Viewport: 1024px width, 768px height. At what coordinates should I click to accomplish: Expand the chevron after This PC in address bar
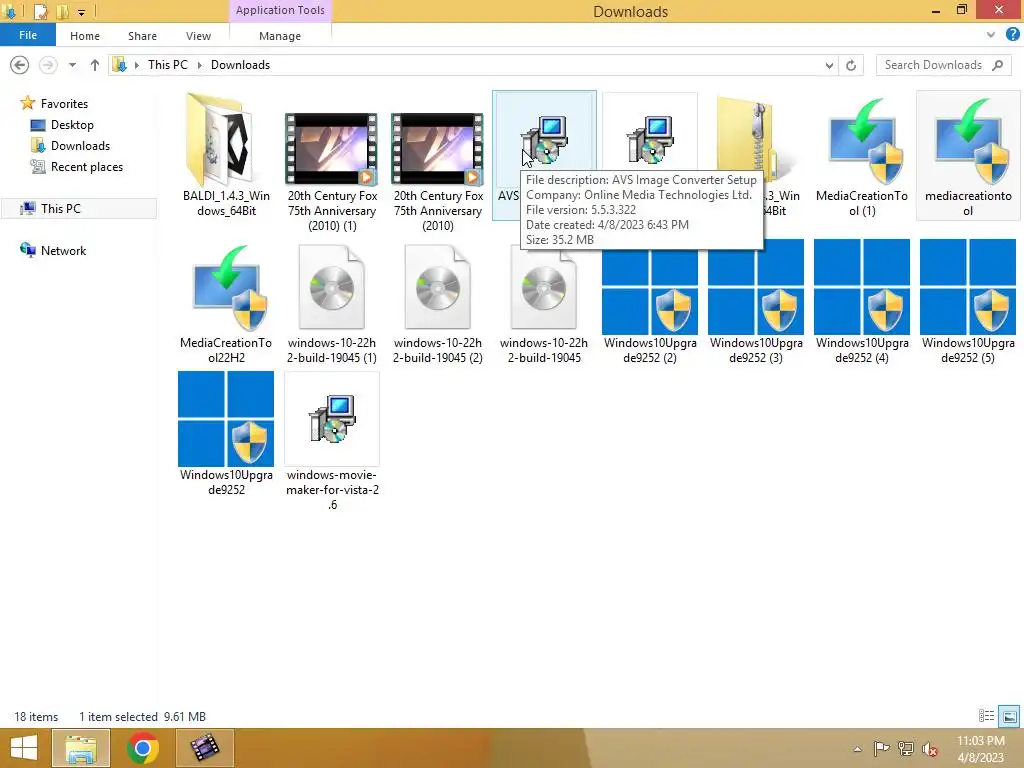[x=199, y=65]
